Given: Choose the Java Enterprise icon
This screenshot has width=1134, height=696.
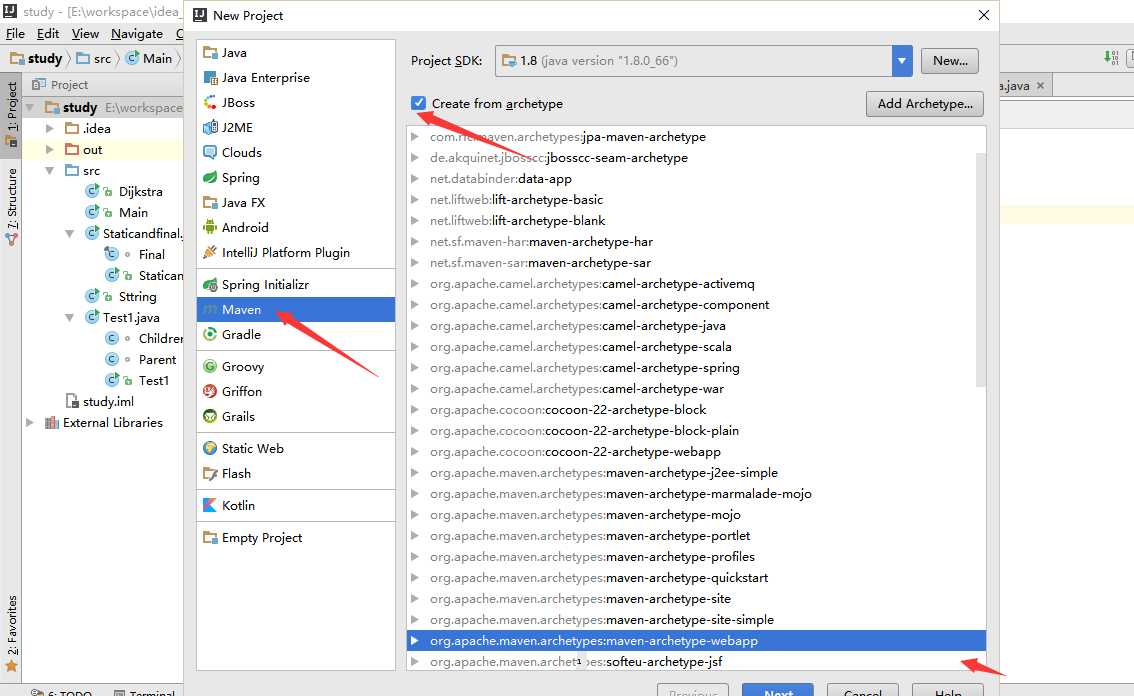Looking at the screenshot, I should pos(210,77).
